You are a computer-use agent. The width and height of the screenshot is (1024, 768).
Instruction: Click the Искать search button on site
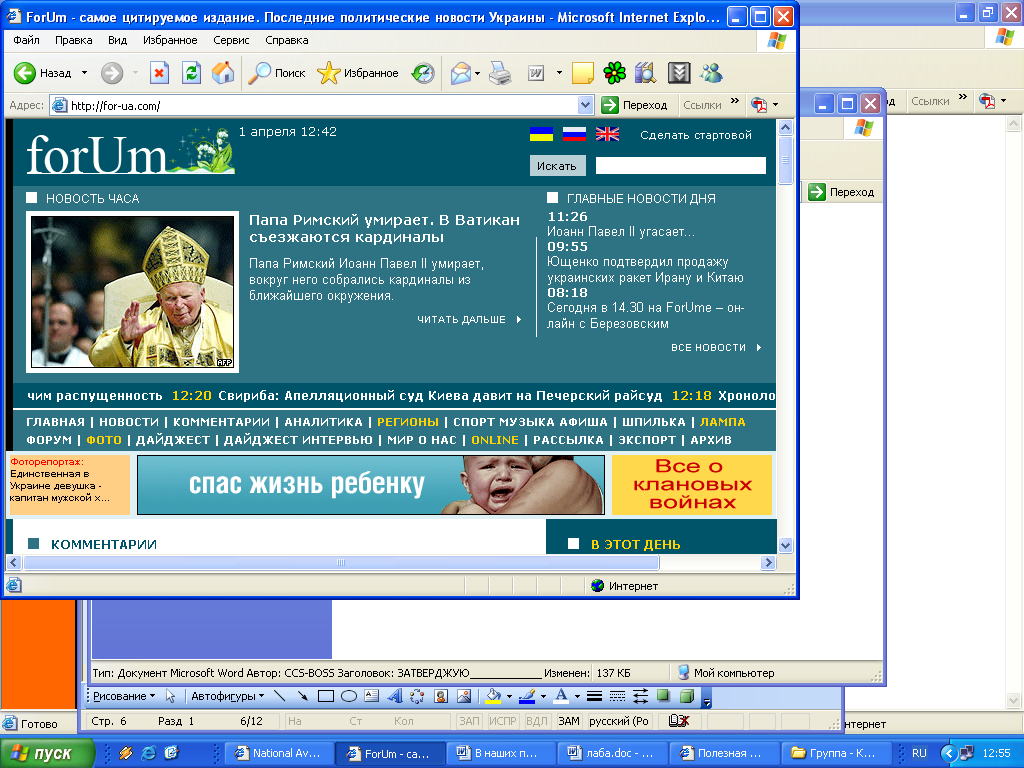point(557,166)
